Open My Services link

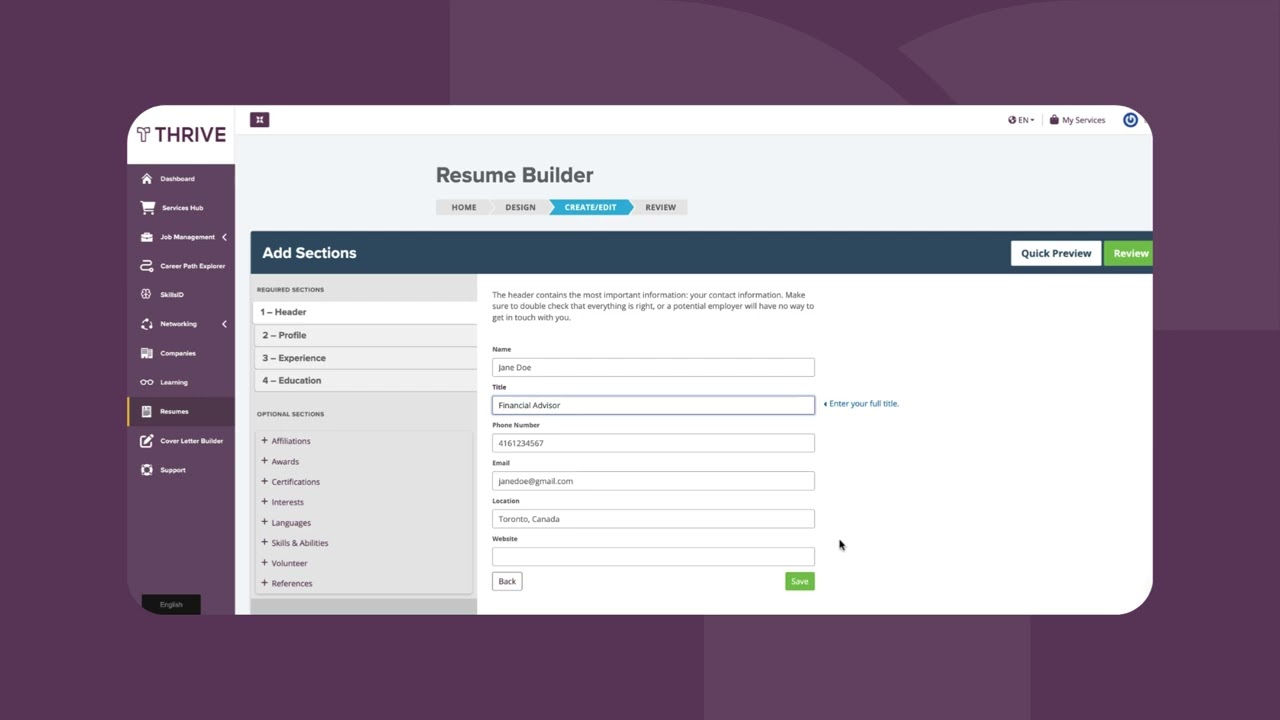coord(1083,120)
